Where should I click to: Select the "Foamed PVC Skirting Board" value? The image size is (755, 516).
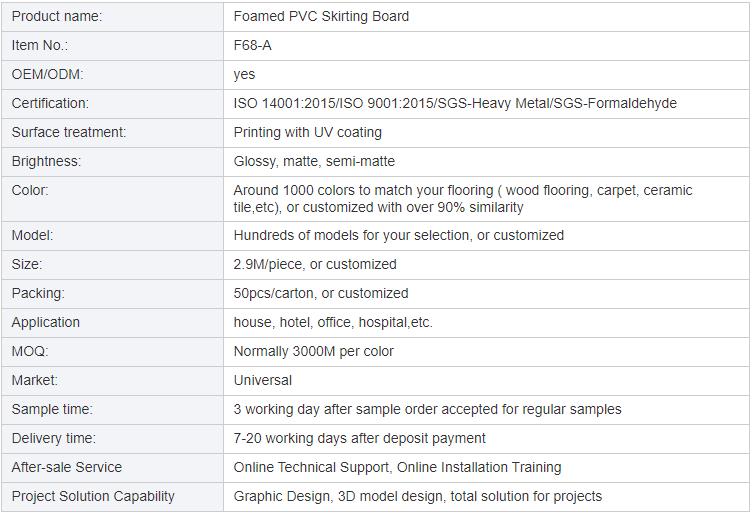(321, 16)
